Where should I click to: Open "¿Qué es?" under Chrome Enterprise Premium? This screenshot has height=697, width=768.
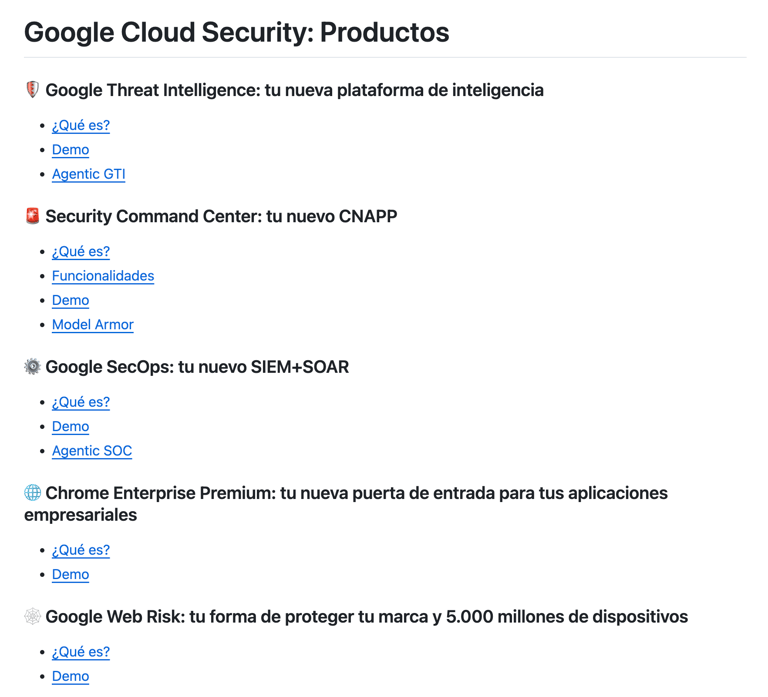[x=80, y=550]
